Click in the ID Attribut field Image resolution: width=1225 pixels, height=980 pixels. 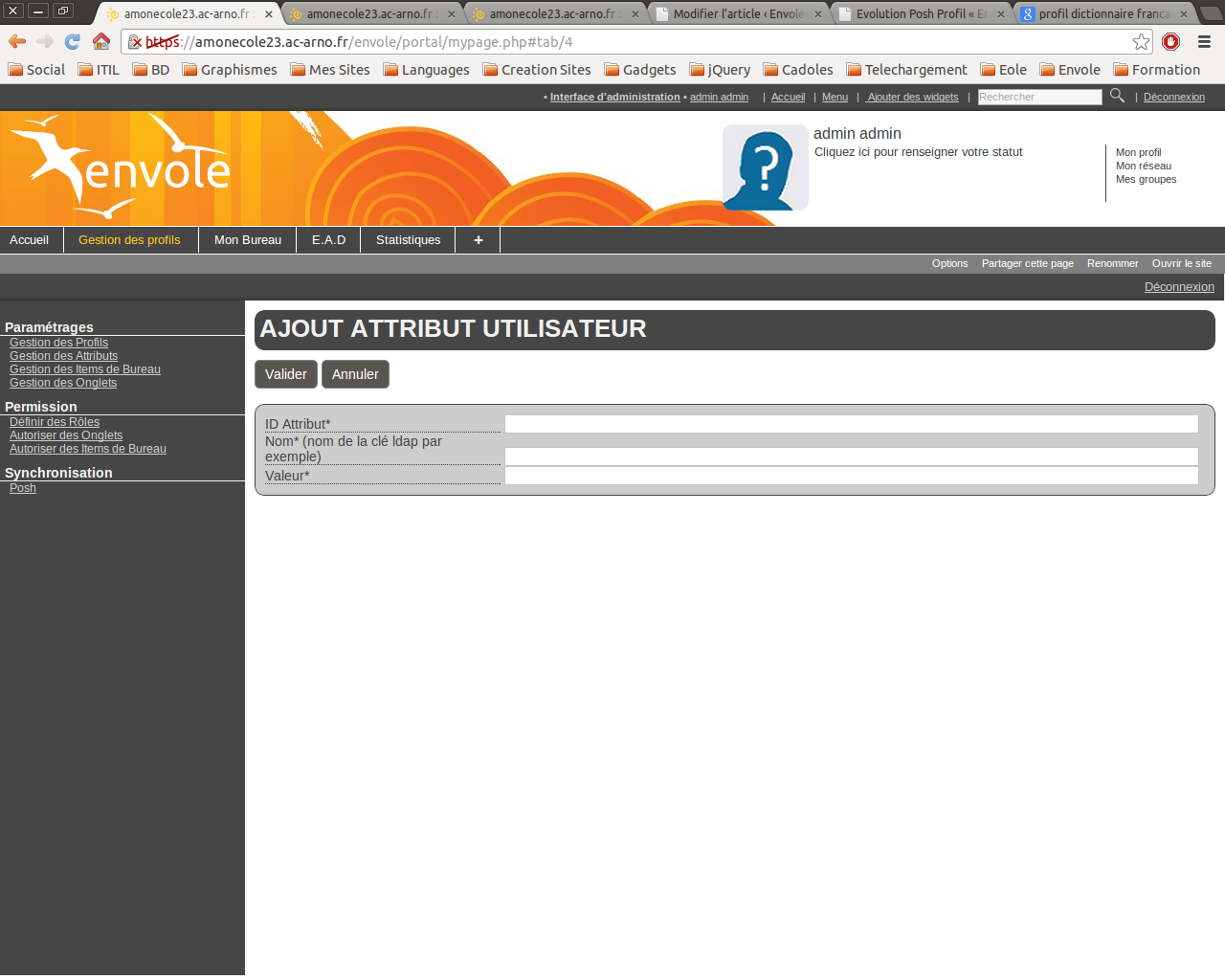coord(851,424)
